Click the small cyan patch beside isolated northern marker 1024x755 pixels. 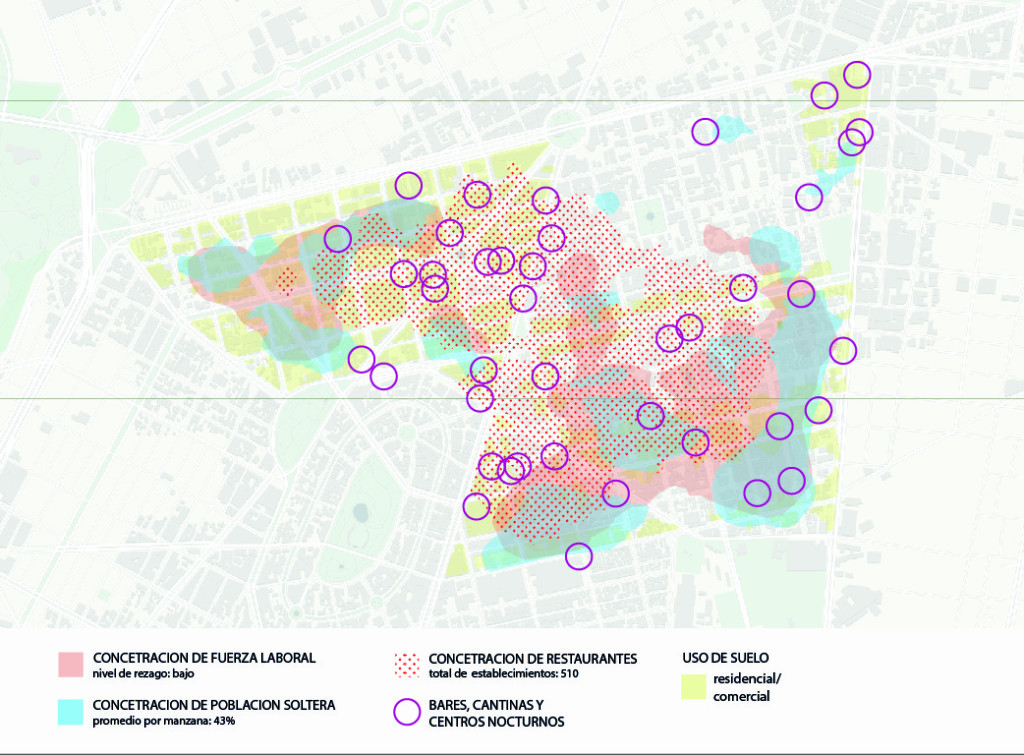pyautogui.click(x=733, y=128)
